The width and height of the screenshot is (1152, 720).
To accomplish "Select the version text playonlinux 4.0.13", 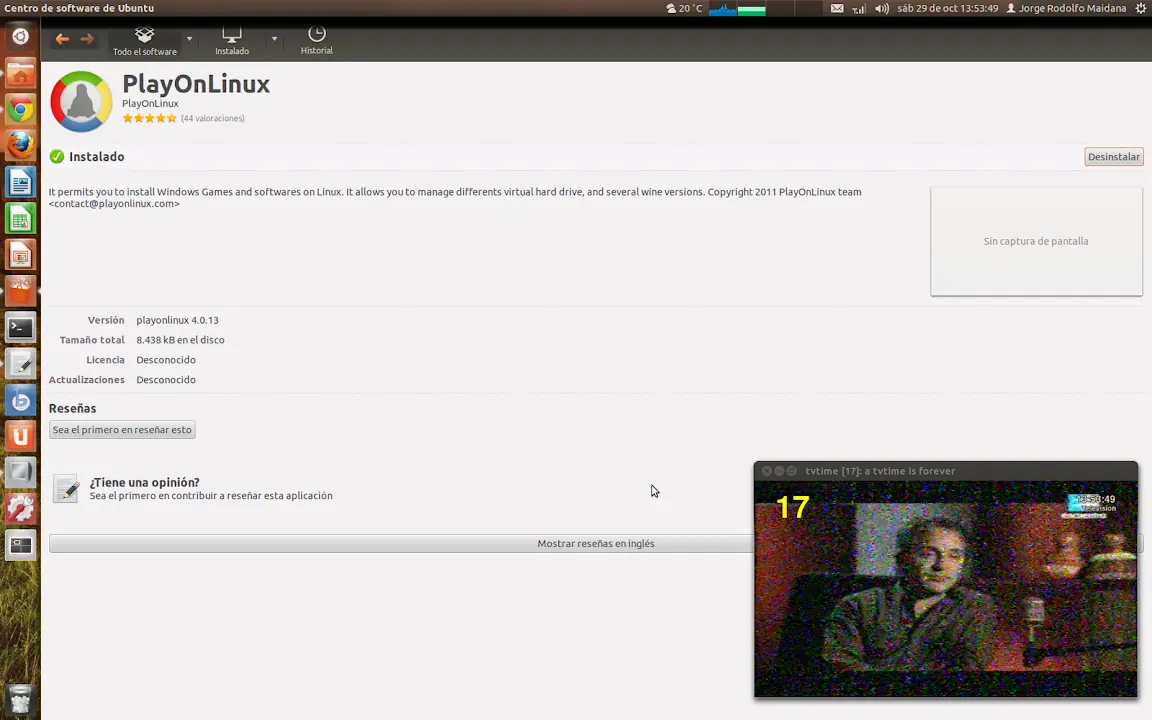I will pos(177,320).
